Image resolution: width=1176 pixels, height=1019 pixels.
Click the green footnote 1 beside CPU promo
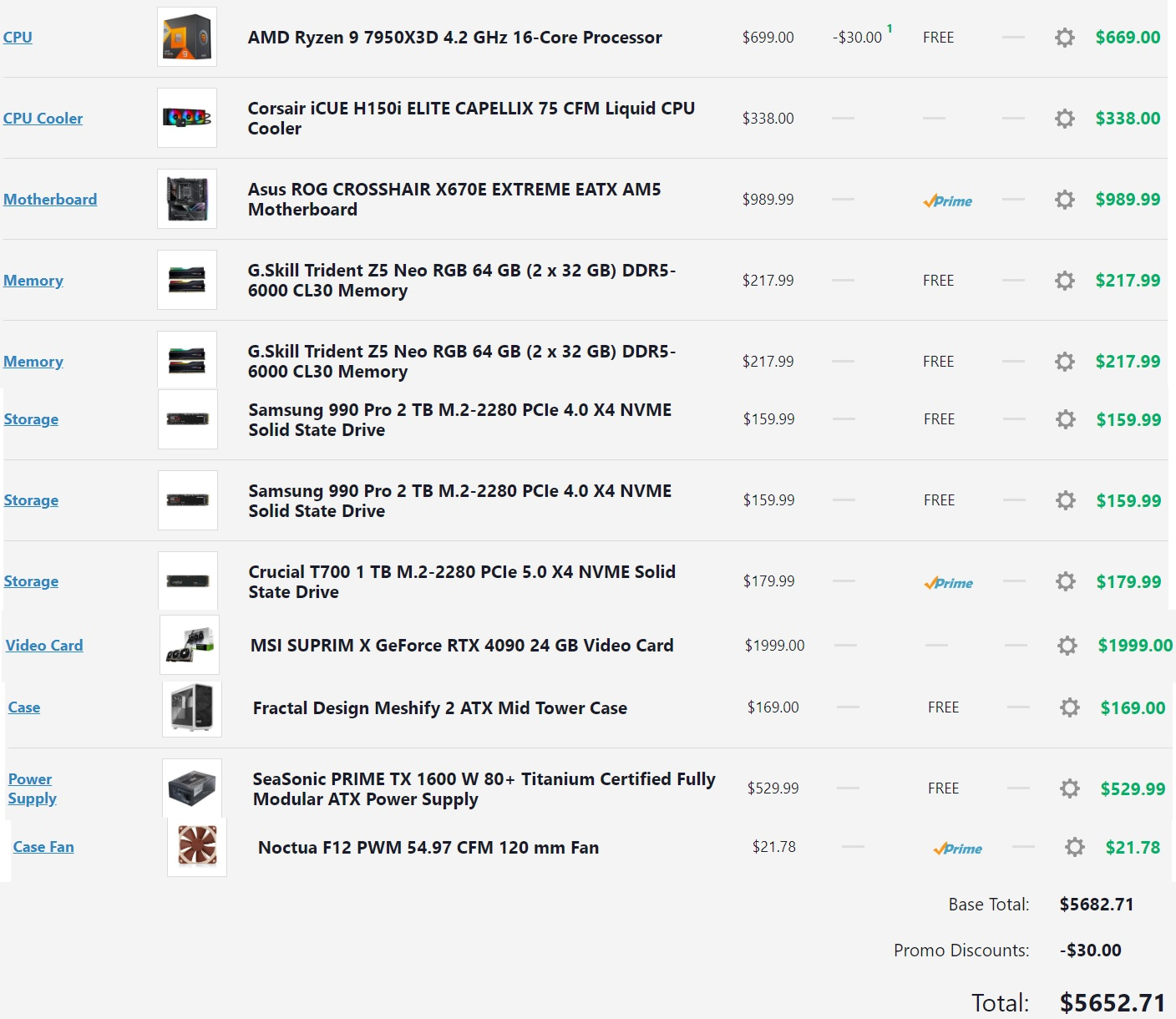890,29
